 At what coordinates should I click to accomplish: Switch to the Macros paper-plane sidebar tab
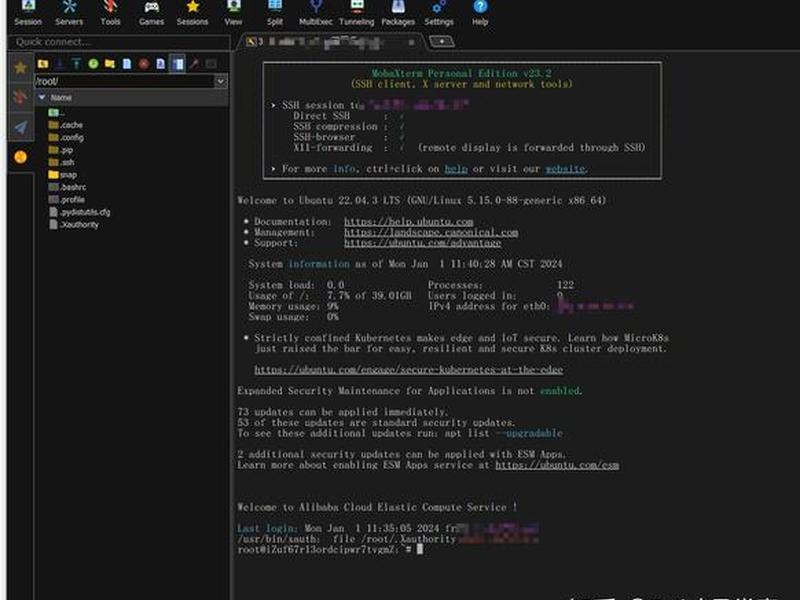pyautogui.click(x=20, y=127)
